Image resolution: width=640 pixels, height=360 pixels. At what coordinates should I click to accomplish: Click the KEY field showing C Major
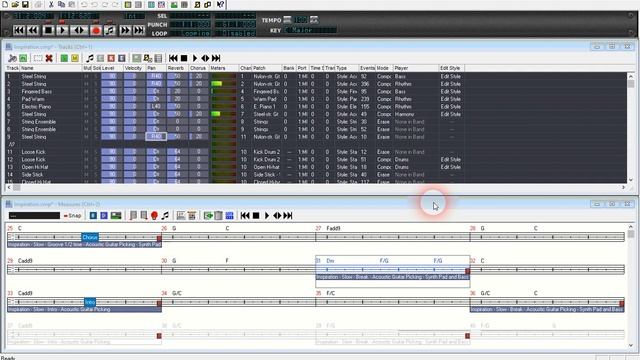311,30
